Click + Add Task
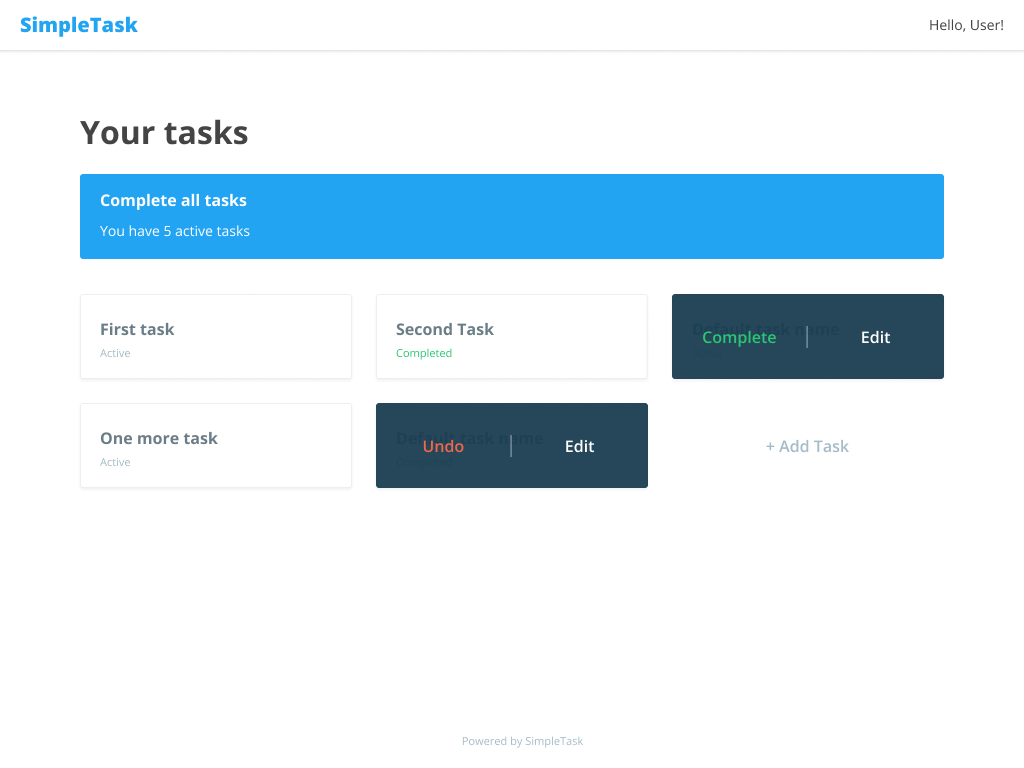This screenshot has height=768, width=1024. tap(807, 446)
